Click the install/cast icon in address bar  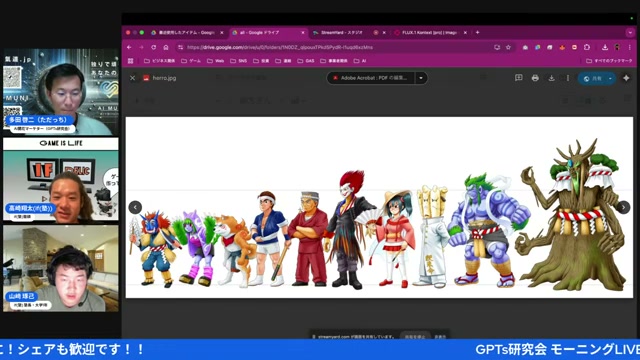coord(497,47)
